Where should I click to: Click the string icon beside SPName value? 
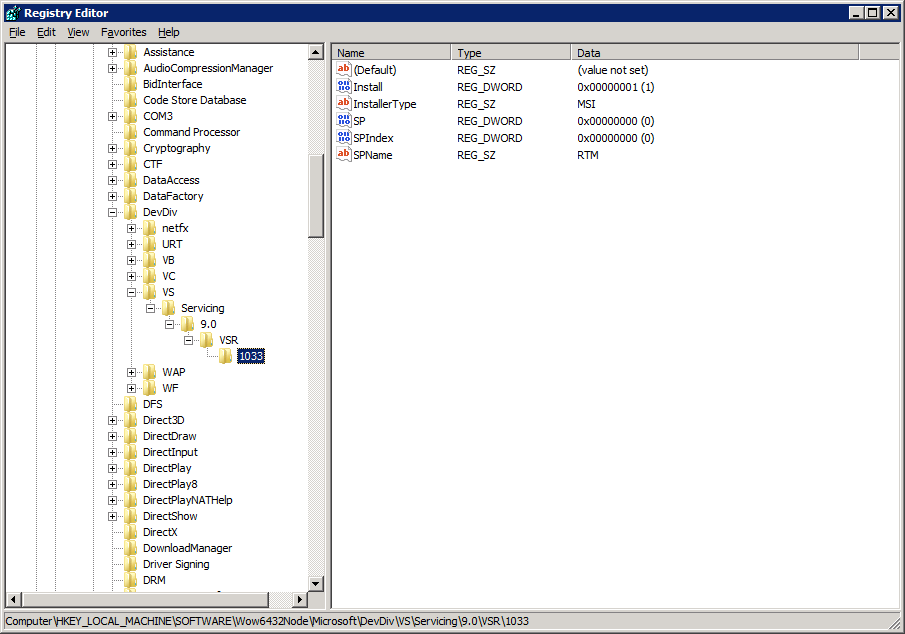click(343, 155)
